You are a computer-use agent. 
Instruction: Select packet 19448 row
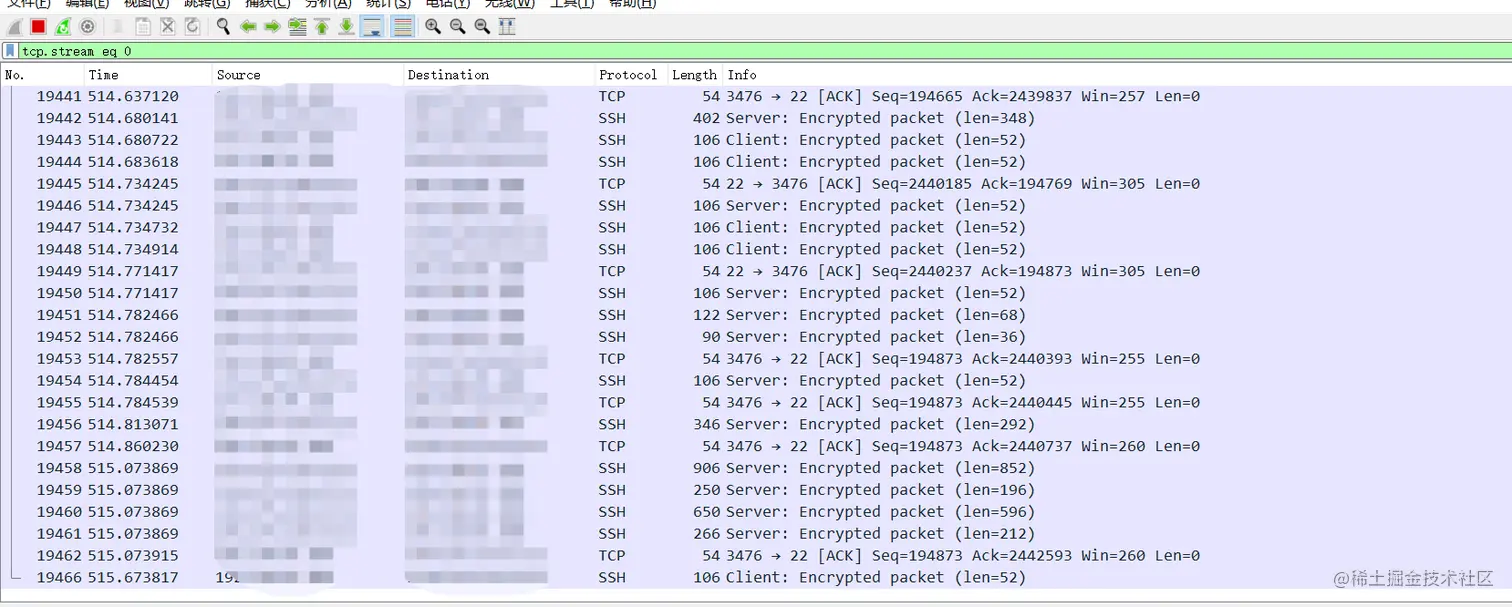tap(756, 249)
